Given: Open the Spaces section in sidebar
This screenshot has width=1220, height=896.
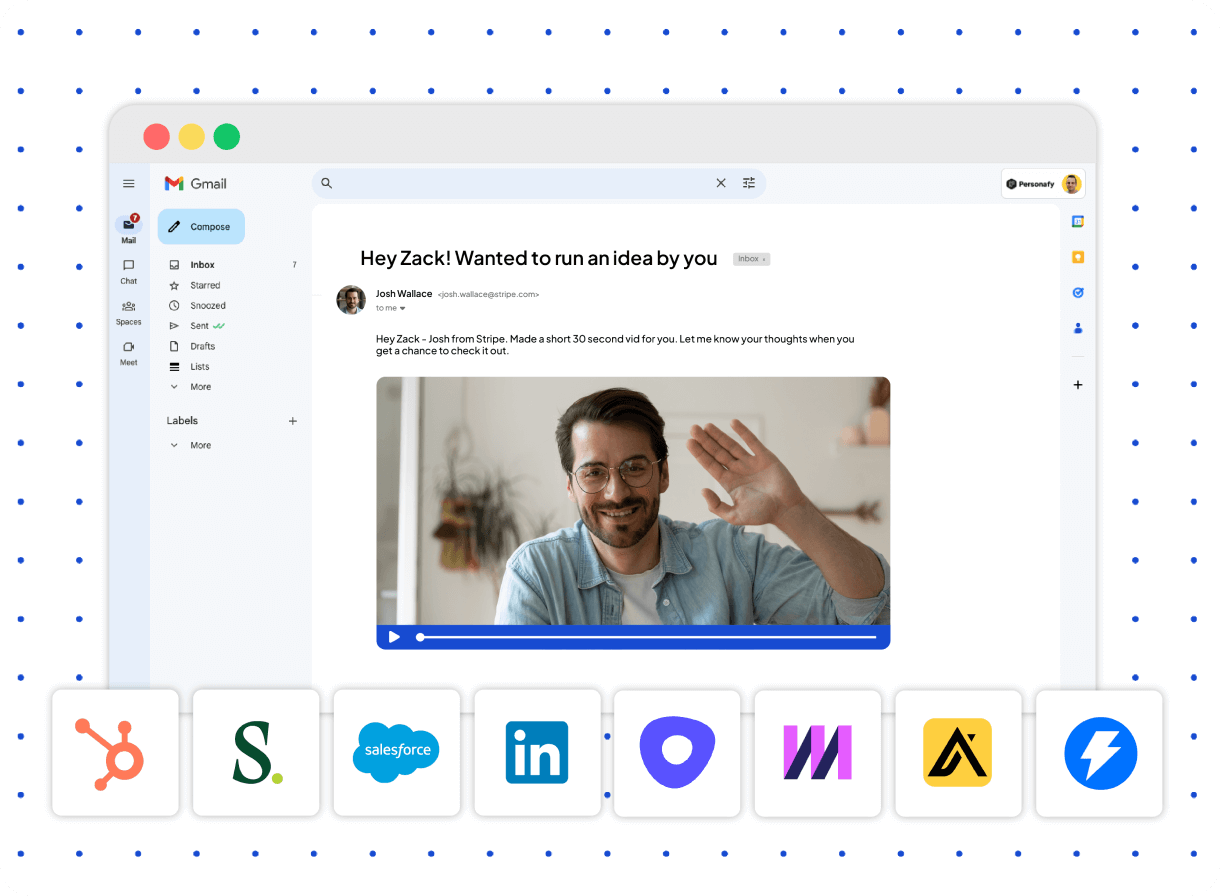Looking at the screenshot, I should pos(129,313).
